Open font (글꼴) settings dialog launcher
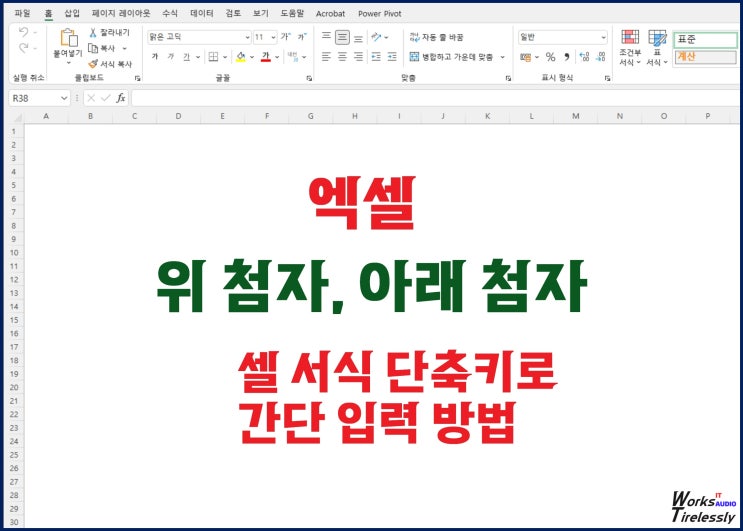 click(309, 78)
